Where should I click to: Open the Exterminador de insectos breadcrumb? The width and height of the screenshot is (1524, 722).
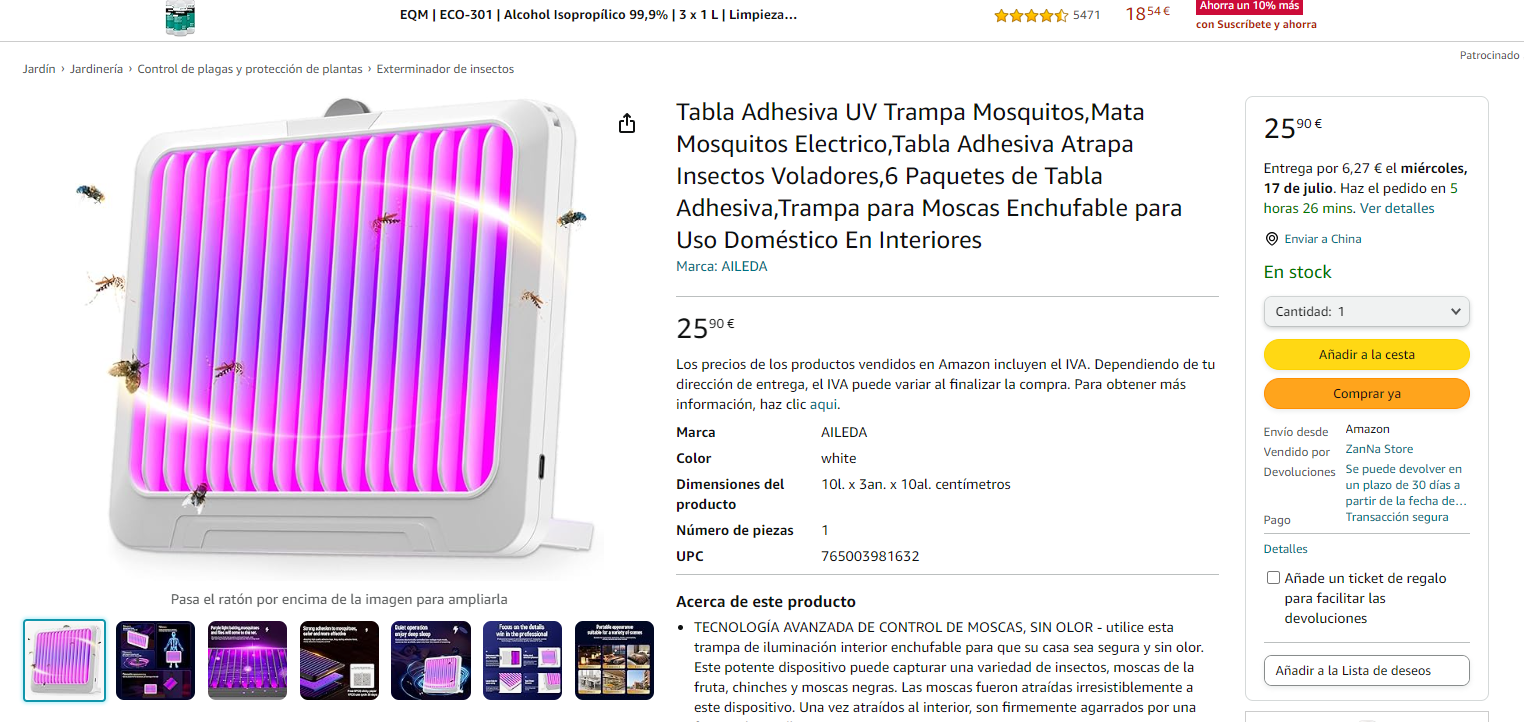click(x=445, y=69)
